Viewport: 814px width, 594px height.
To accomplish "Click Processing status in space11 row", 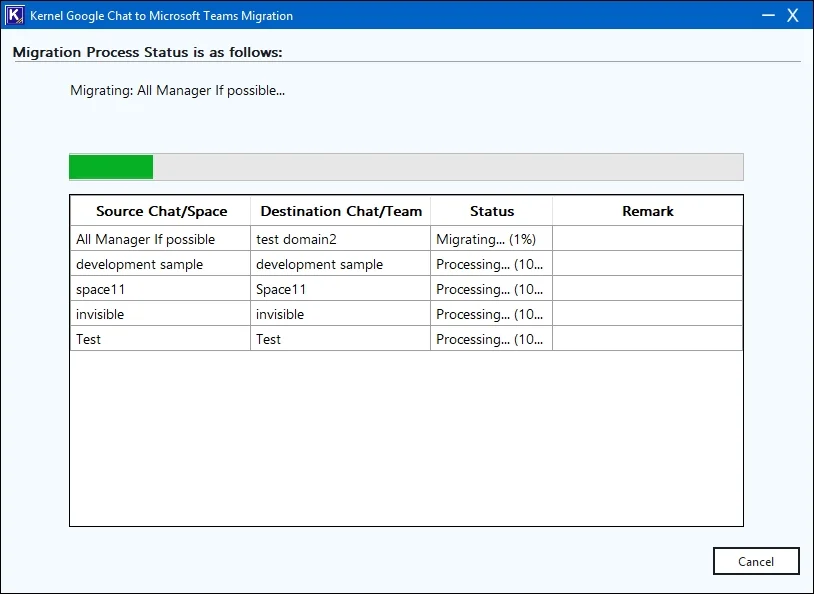I will 492,289.
